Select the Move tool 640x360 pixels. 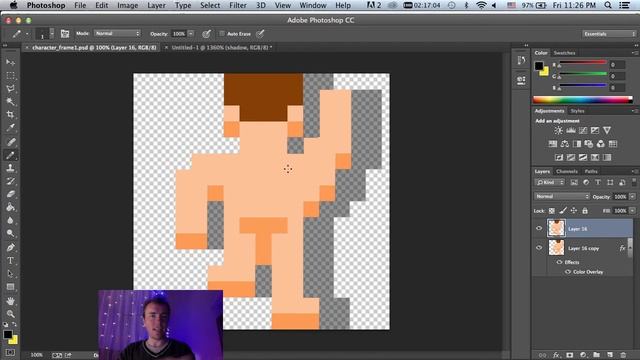[11, 62]
